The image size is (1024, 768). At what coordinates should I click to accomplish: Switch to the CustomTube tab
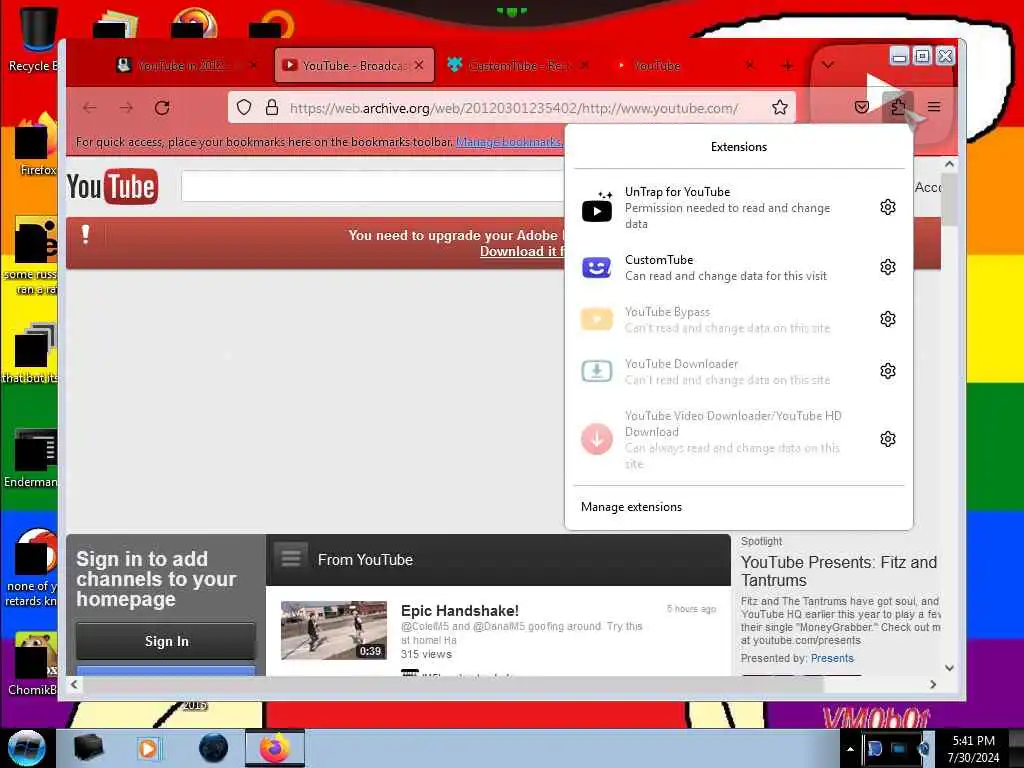click(519, 65)
